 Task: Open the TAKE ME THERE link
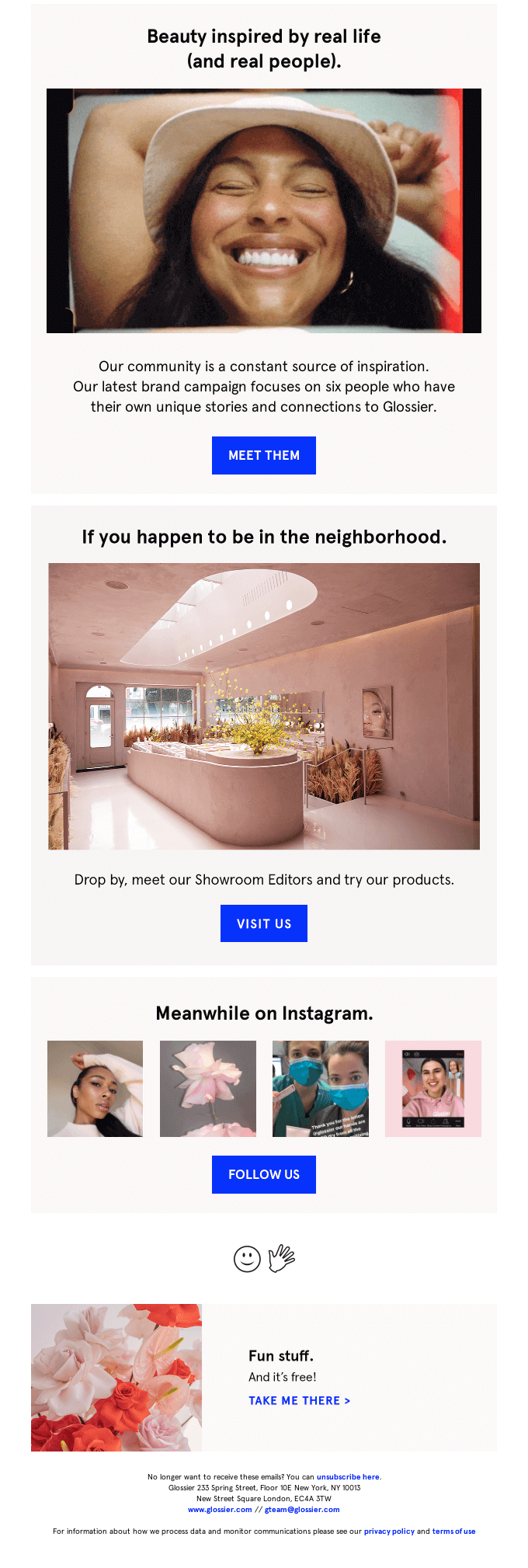(x=300, y=1400)
